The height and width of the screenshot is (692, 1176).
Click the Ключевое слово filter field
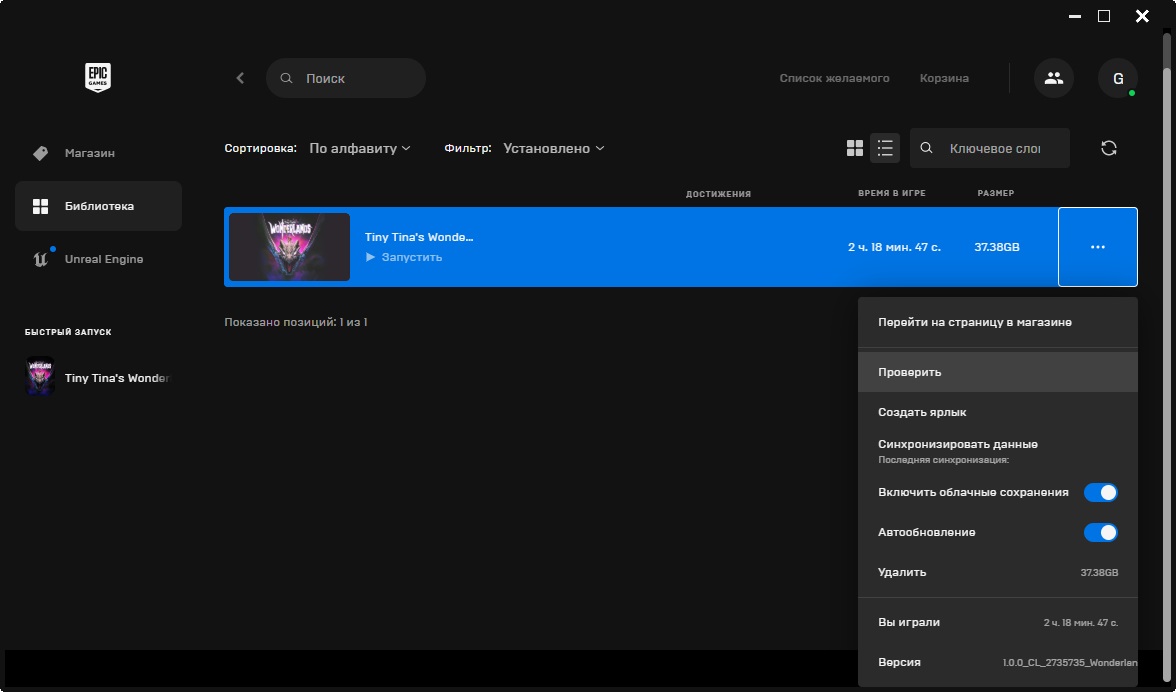tap(989, 148)
